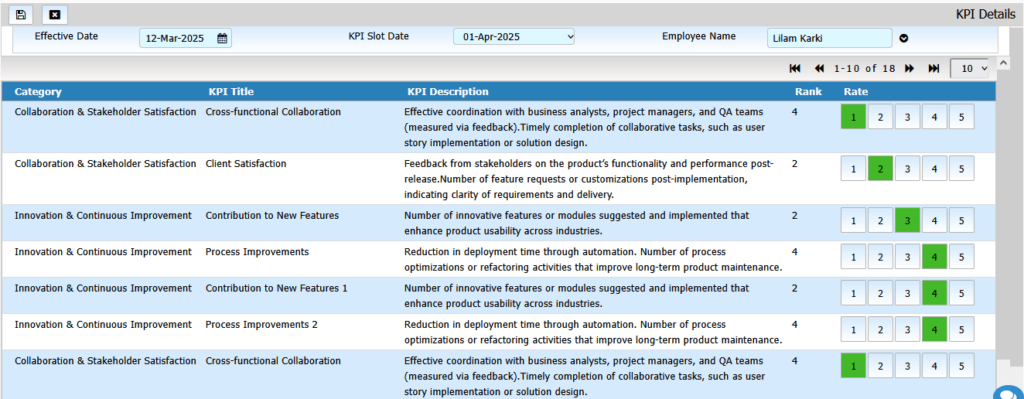Rate Contribution to New Features 1 as 3
This screenshot has width=1024, height=399.
pyautogui.click(x=907, y=293)
